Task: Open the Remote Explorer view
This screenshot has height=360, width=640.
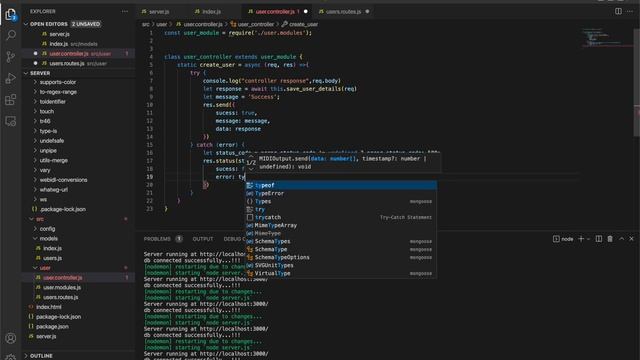Action: click(x=11, y=121)
